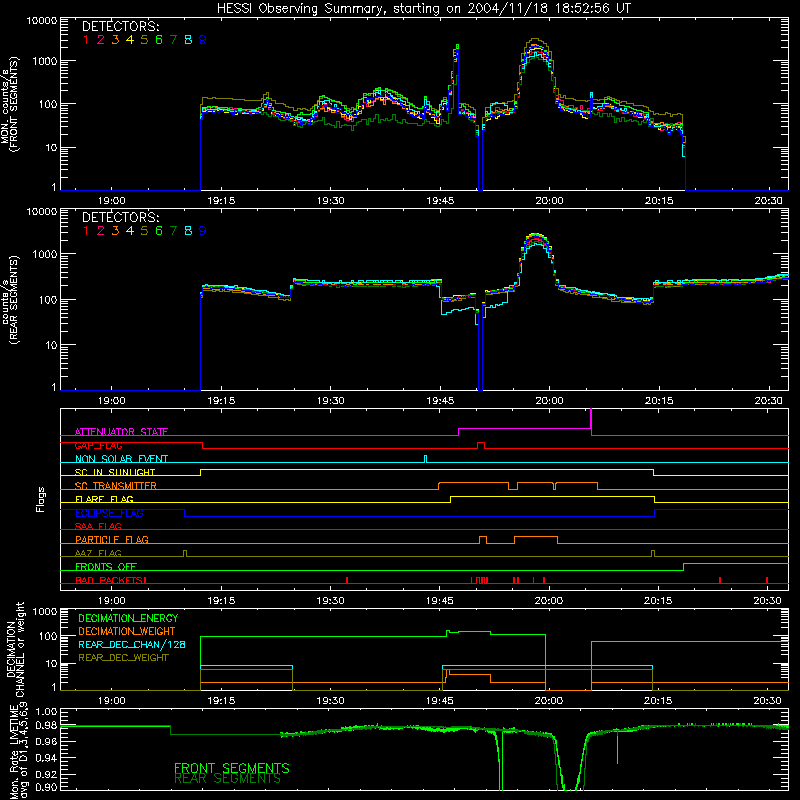The width and height of the screenshot is (800, 800).
Task: Click the REAR_DEC_CHAN/128 legend entry
Action: 132,644
